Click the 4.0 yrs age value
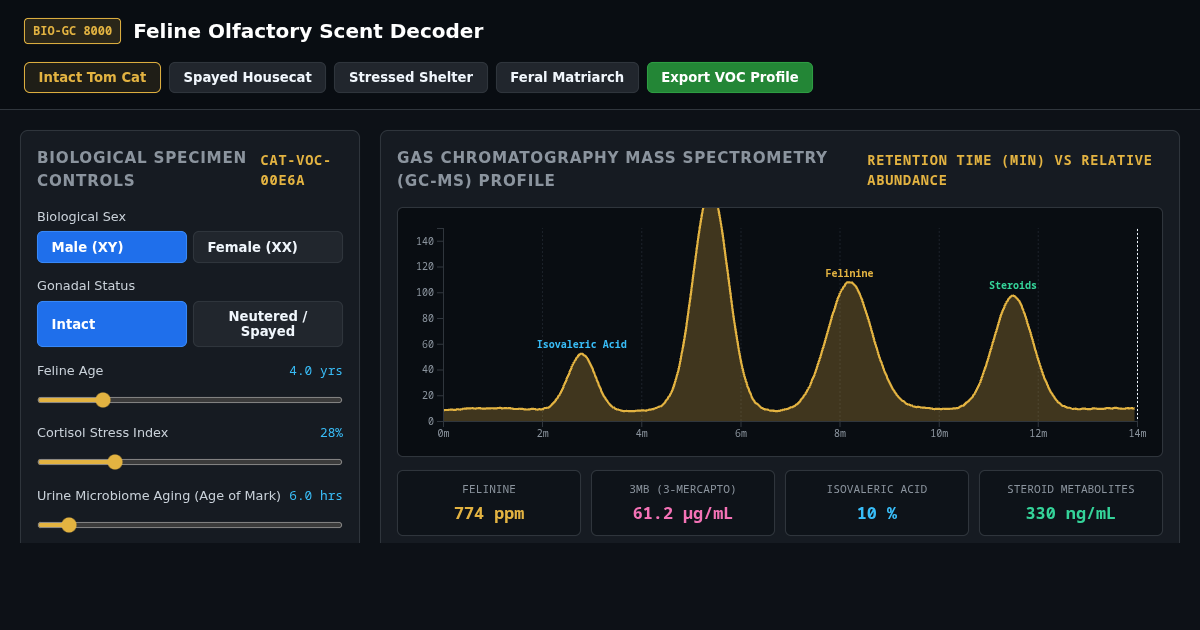This screenshot has height=630, width=1200. 316,371
